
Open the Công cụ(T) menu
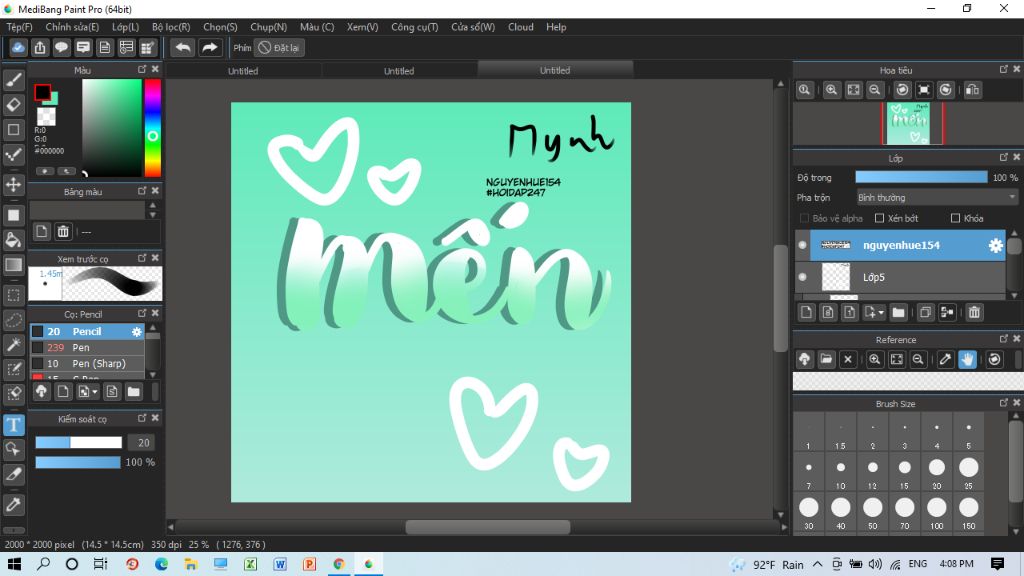coord(415,27)
